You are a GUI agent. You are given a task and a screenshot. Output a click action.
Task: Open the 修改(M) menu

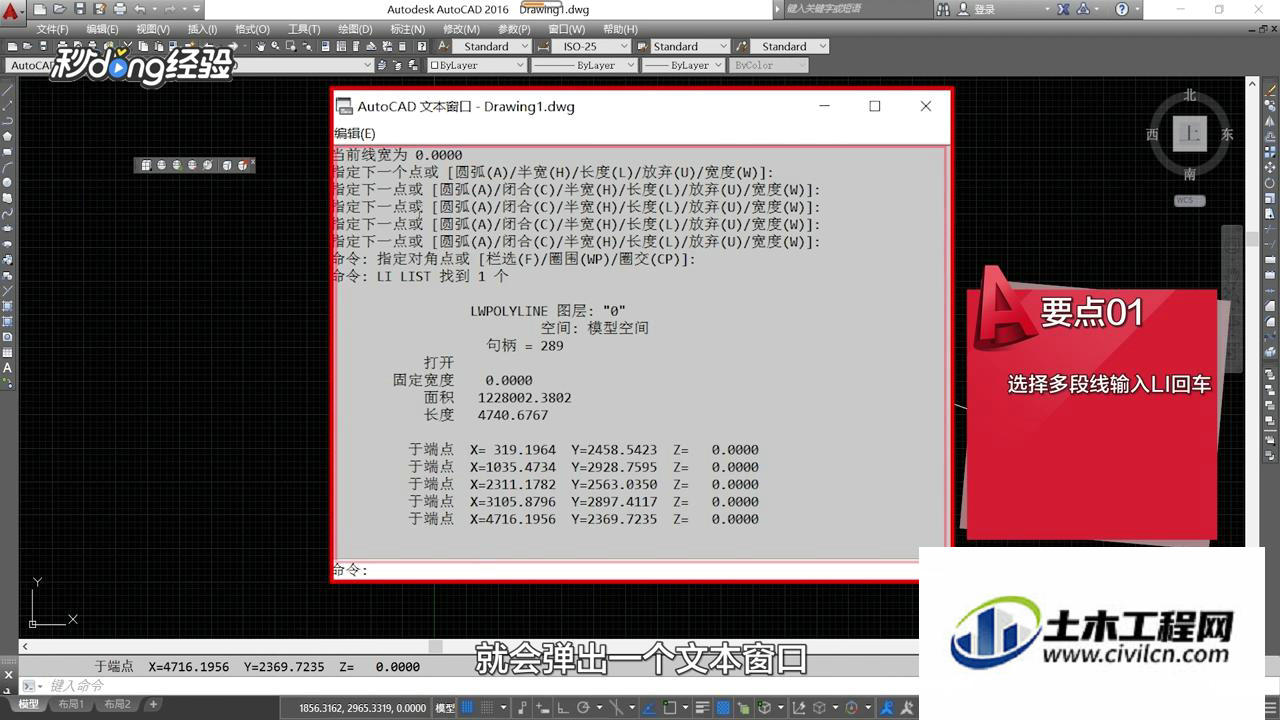click(461, 29)
